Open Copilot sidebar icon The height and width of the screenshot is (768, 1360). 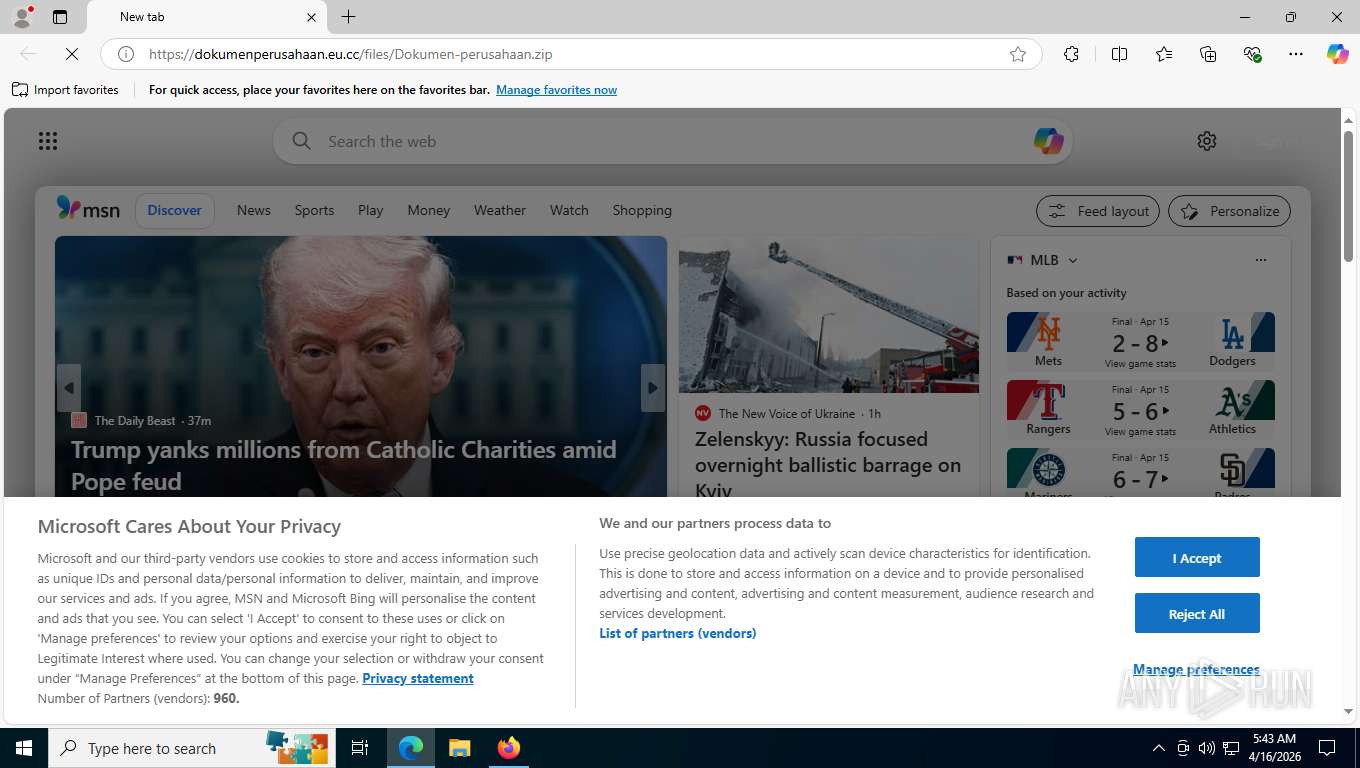[1337, 54]
